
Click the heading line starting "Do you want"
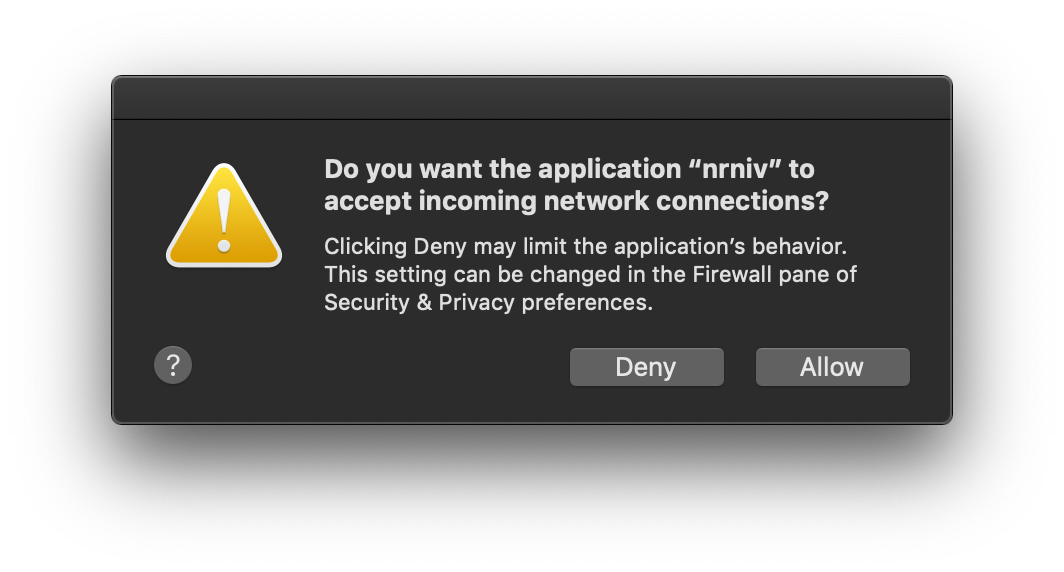click(x=569, y=169)
